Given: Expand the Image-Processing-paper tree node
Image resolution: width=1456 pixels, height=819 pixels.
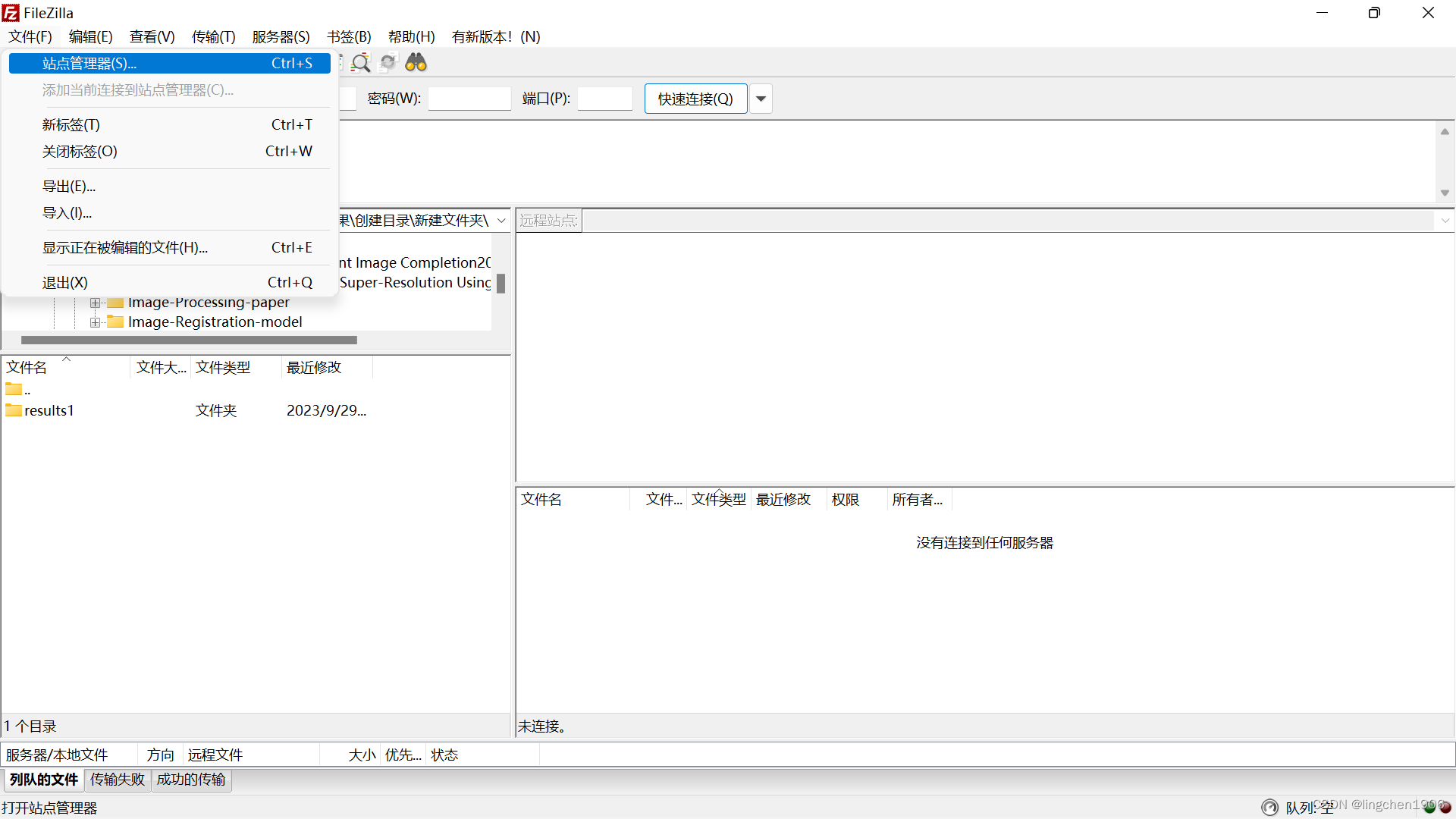Looking at the screenshot, I should (x=95, y=303).
